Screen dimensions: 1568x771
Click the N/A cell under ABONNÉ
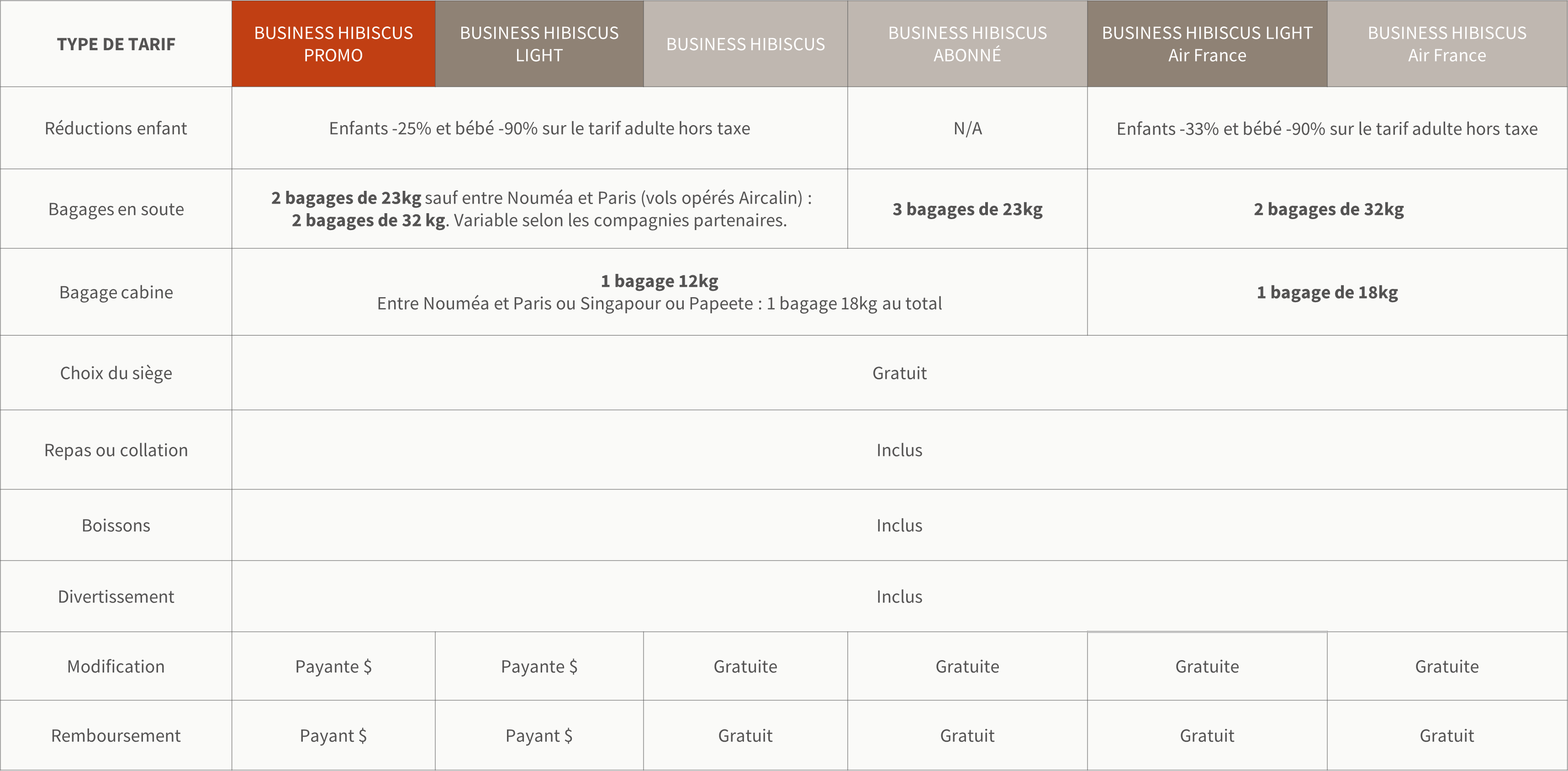pos(966,128)
